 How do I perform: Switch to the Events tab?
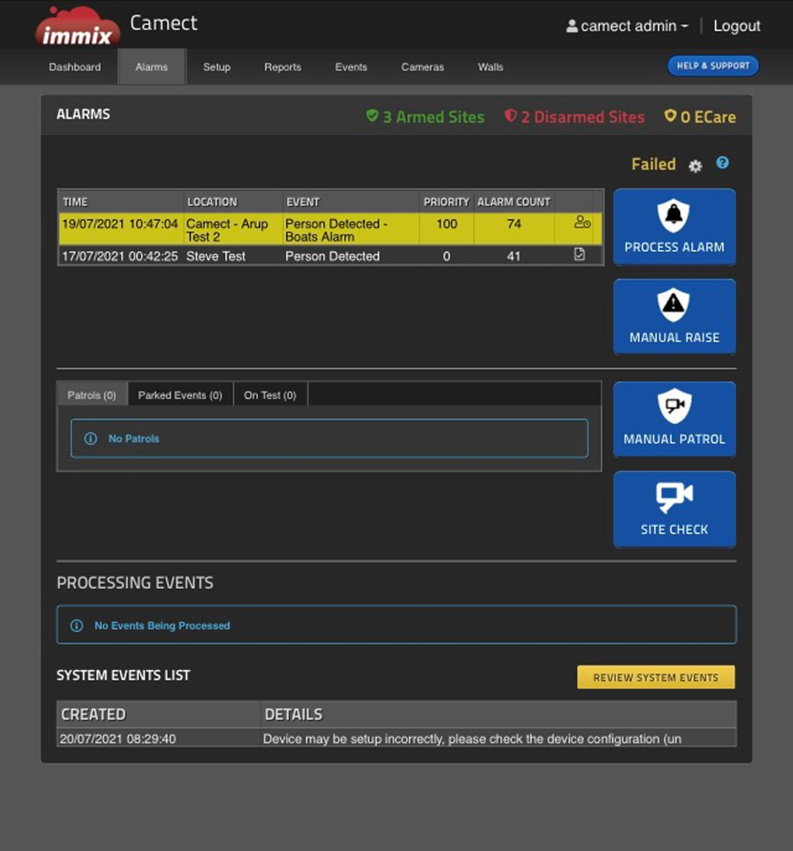point(351,67)
